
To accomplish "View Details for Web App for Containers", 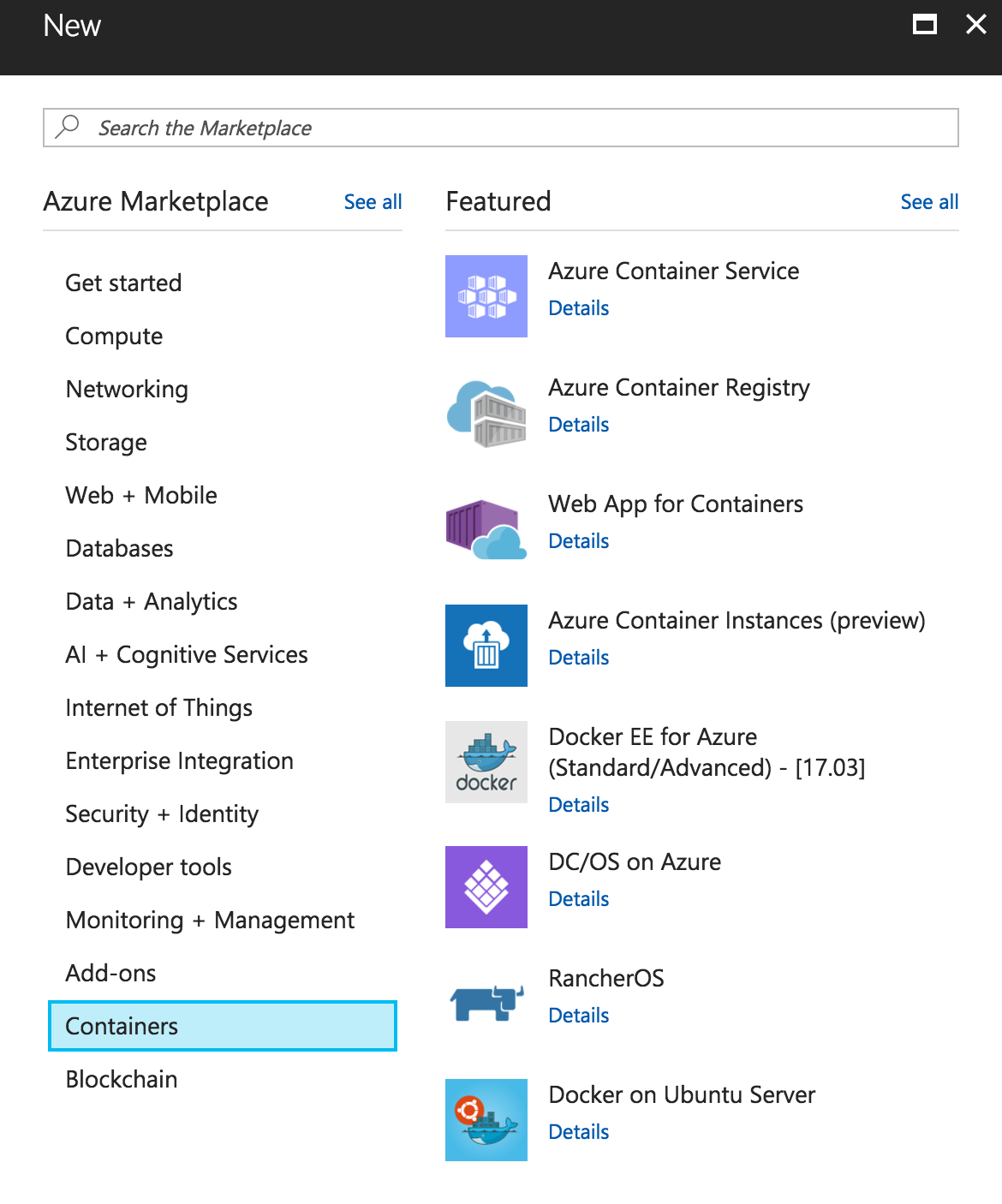I will 579,541.
